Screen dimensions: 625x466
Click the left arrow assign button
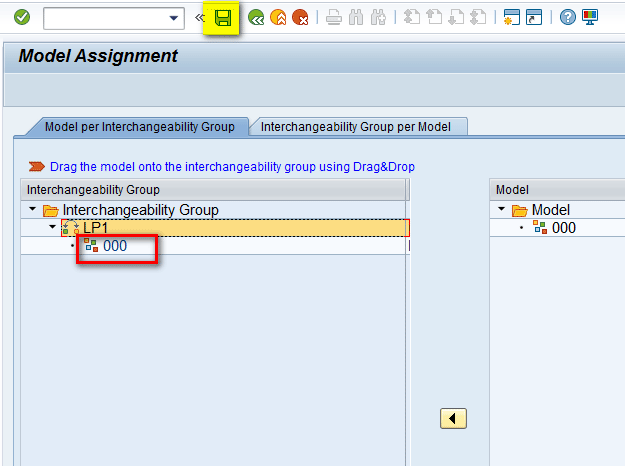(x=454, y=419)
